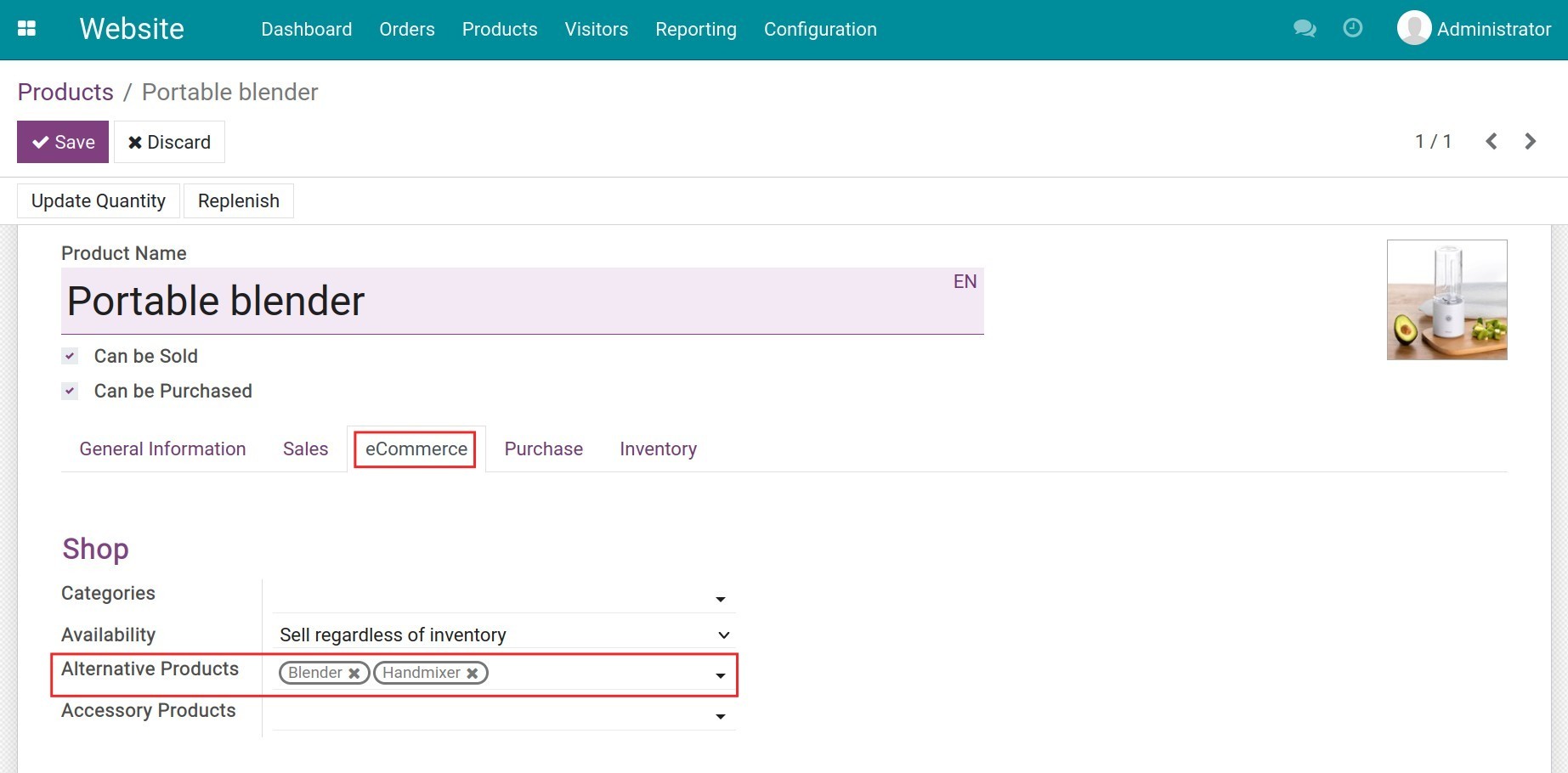Toggle the Can be Sold checkbox

click(x=71, y=357)
